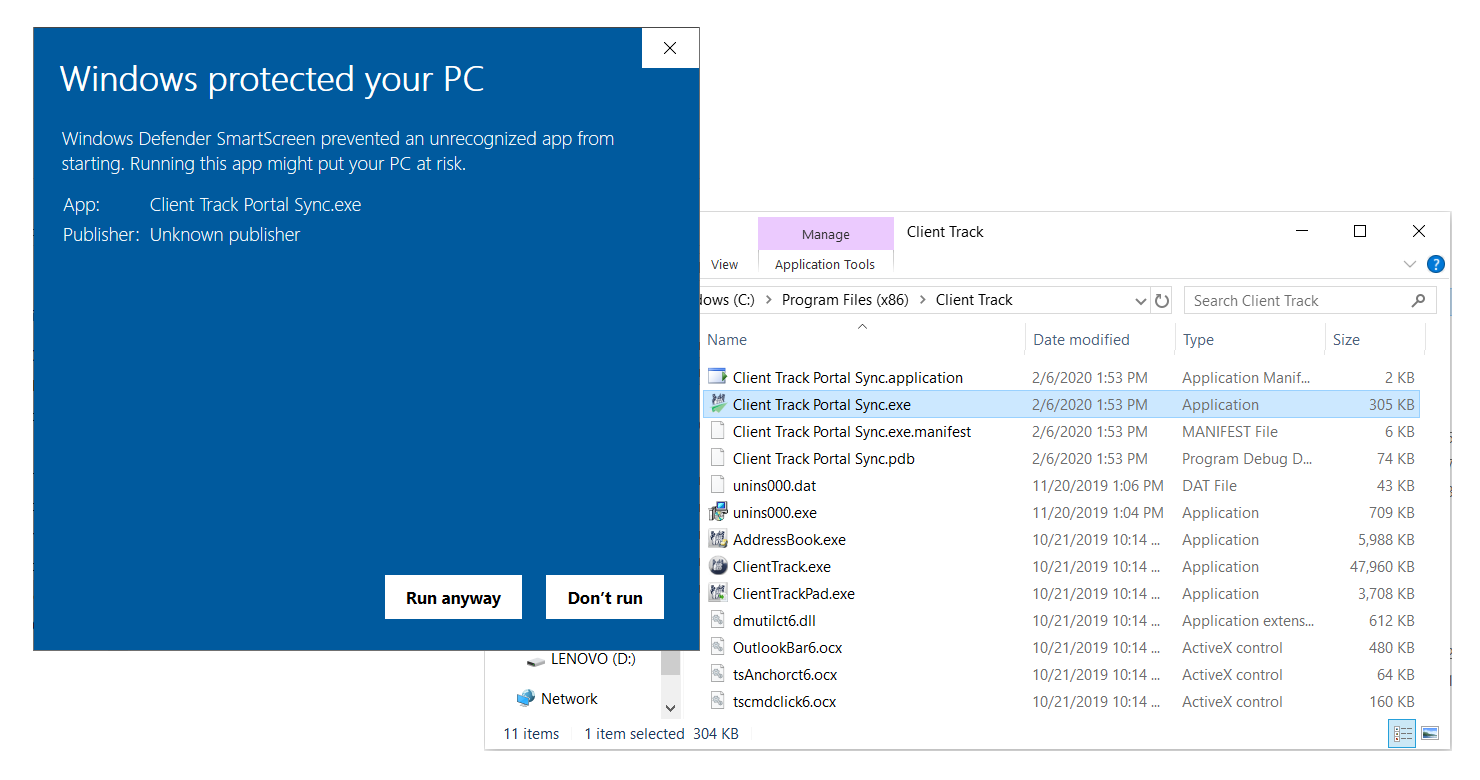
Task: Click the AddressBook.exe icon
Action: point(717,539)
